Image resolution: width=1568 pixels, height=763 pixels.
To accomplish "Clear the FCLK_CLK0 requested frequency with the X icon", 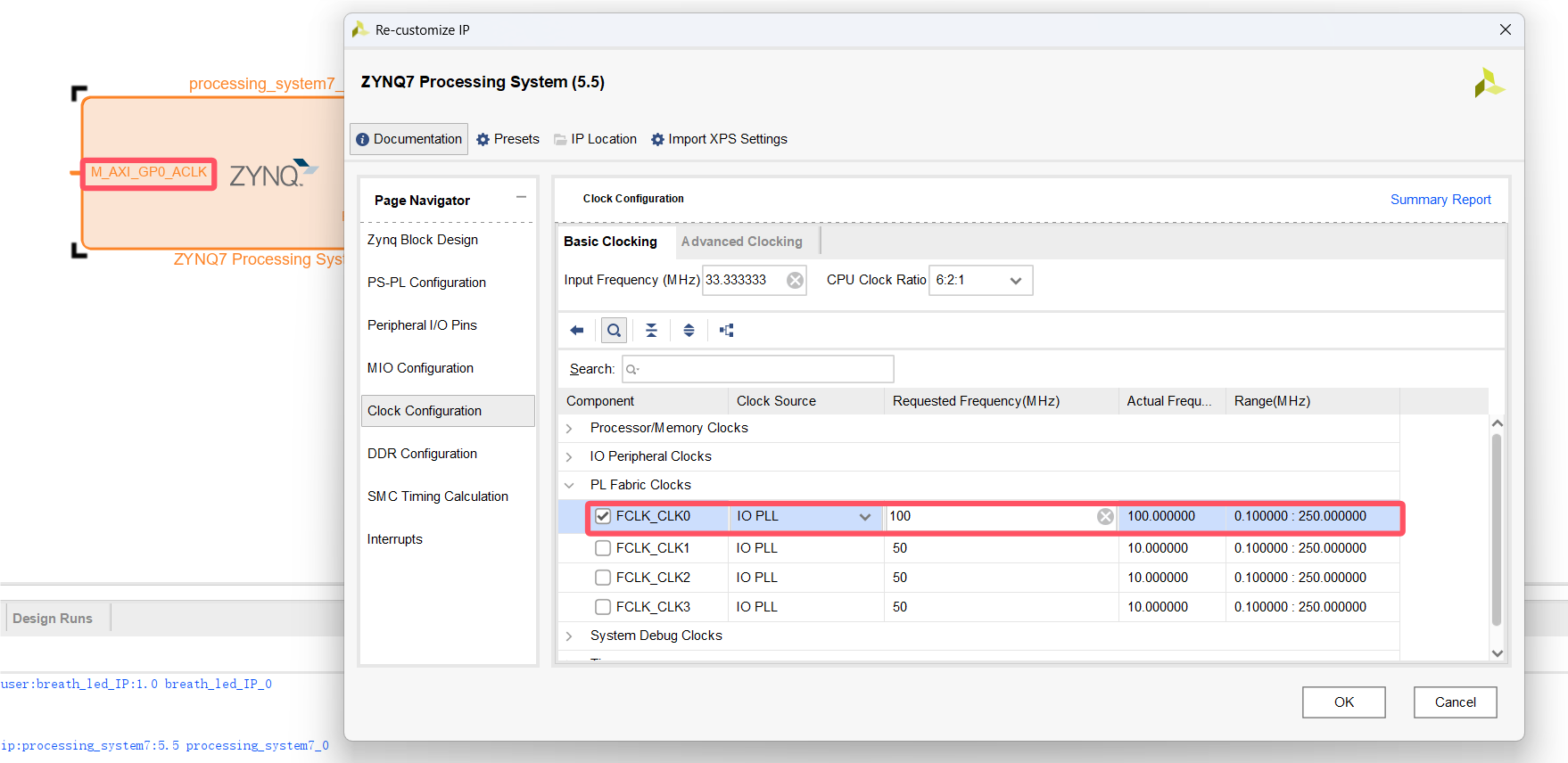I will click(x=1105, y=517).
